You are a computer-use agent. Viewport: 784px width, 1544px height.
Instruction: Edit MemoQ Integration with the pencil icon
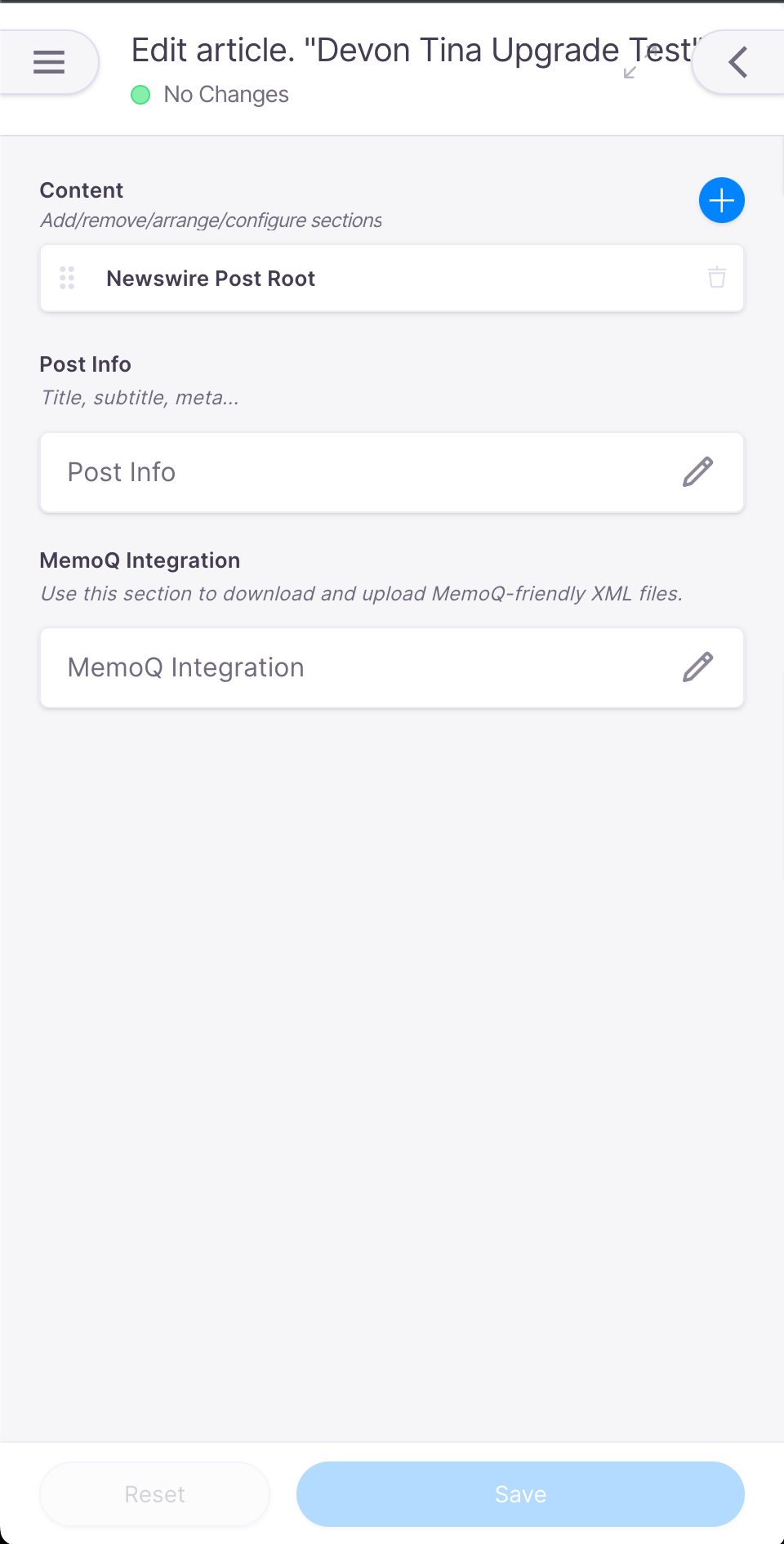[x=698, y=667]
